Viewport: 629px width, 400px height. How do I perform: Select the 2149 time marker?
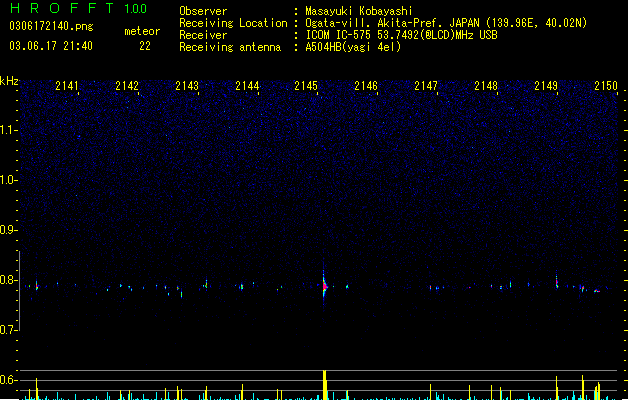(546, 86)
